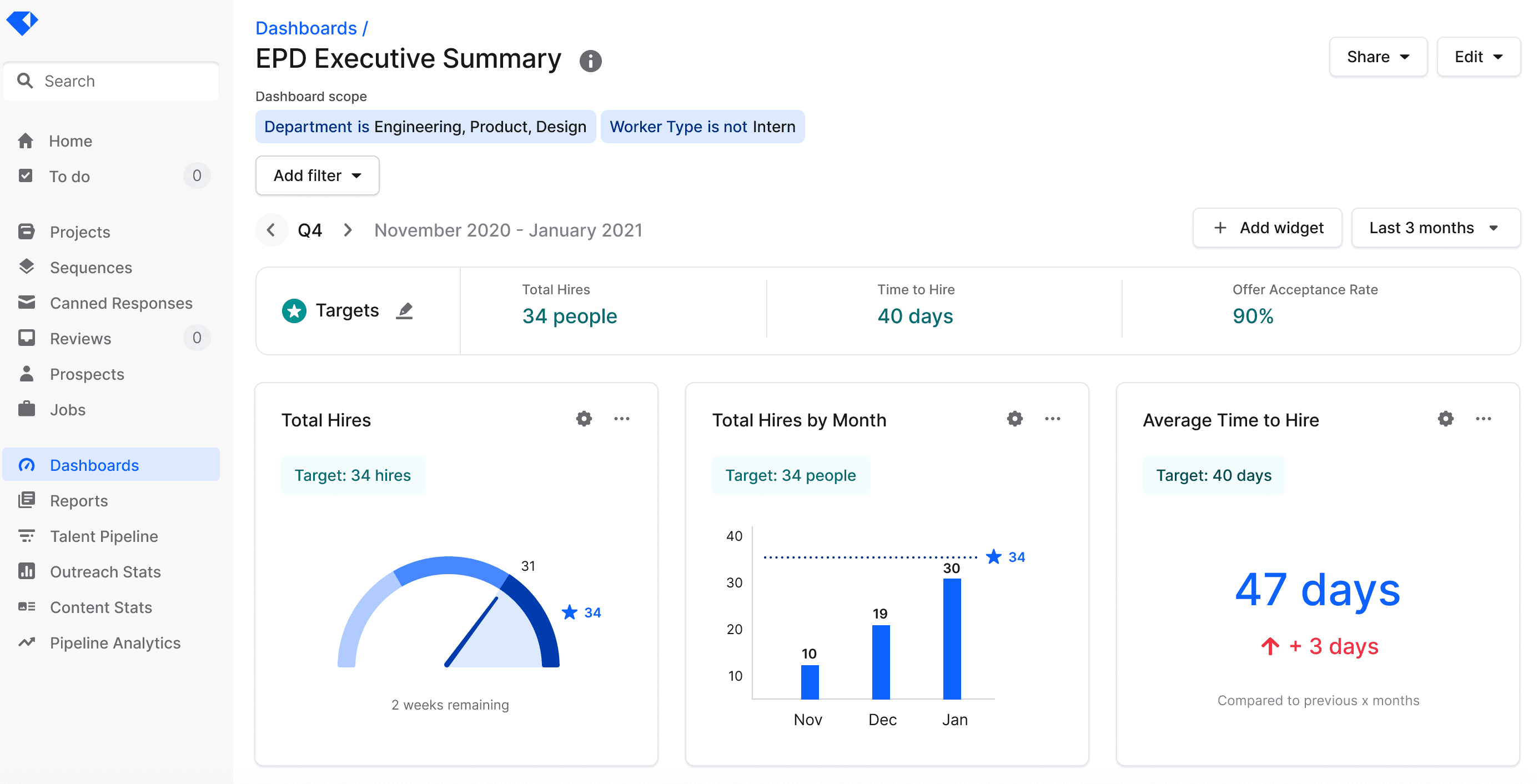This screenshot has height=784, width=1538.
Task: Click the Pipeline Analytics trend icon
Action: (26, 642)
